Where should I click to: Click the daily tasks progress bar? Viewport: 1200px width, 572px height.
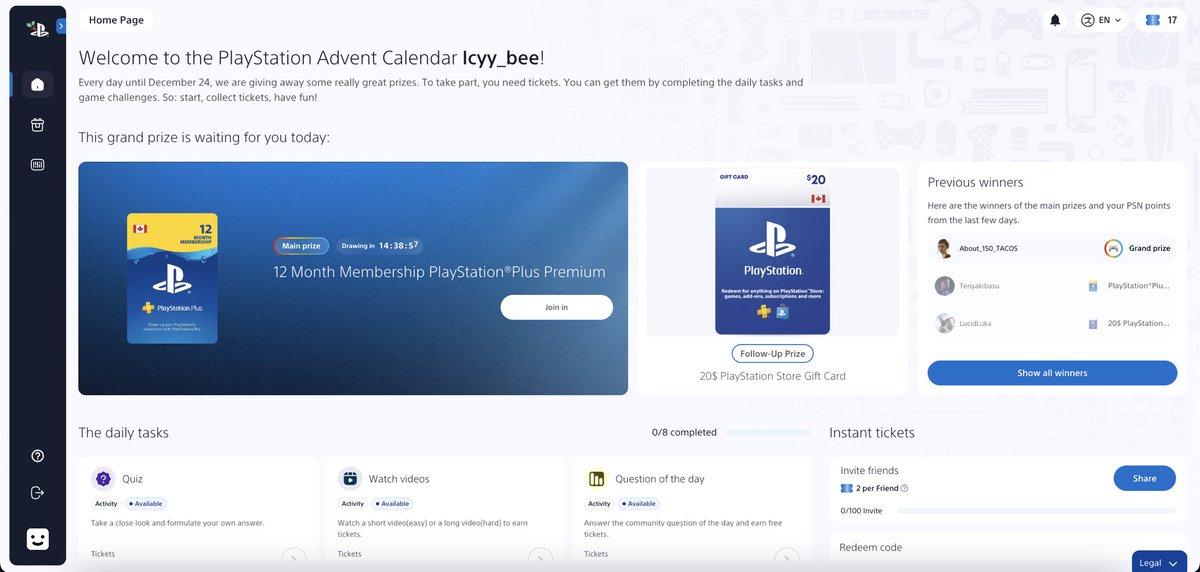point(769,433)
